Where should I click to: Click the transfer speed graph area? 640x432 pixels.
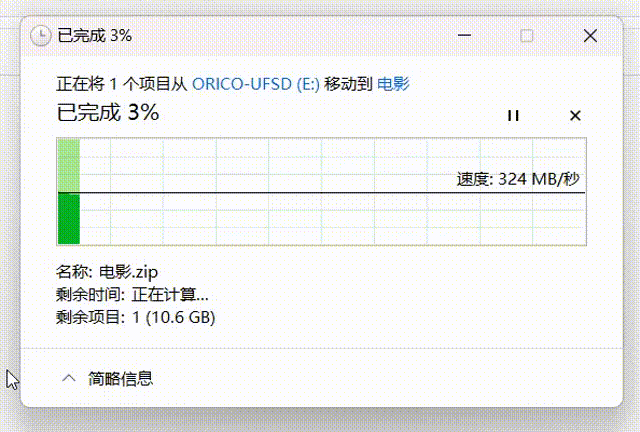(x=322, y=192)
